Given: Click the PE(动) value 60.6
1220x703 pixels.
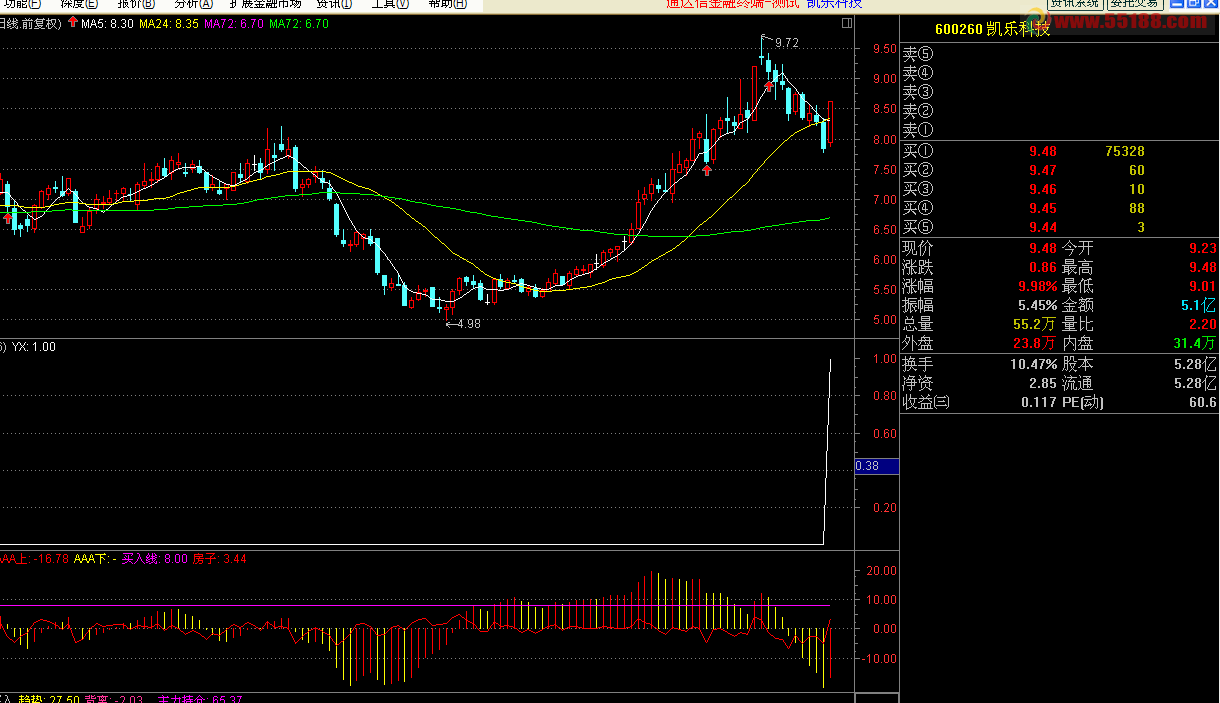Looking at the screenshot, I should 1203,402.
